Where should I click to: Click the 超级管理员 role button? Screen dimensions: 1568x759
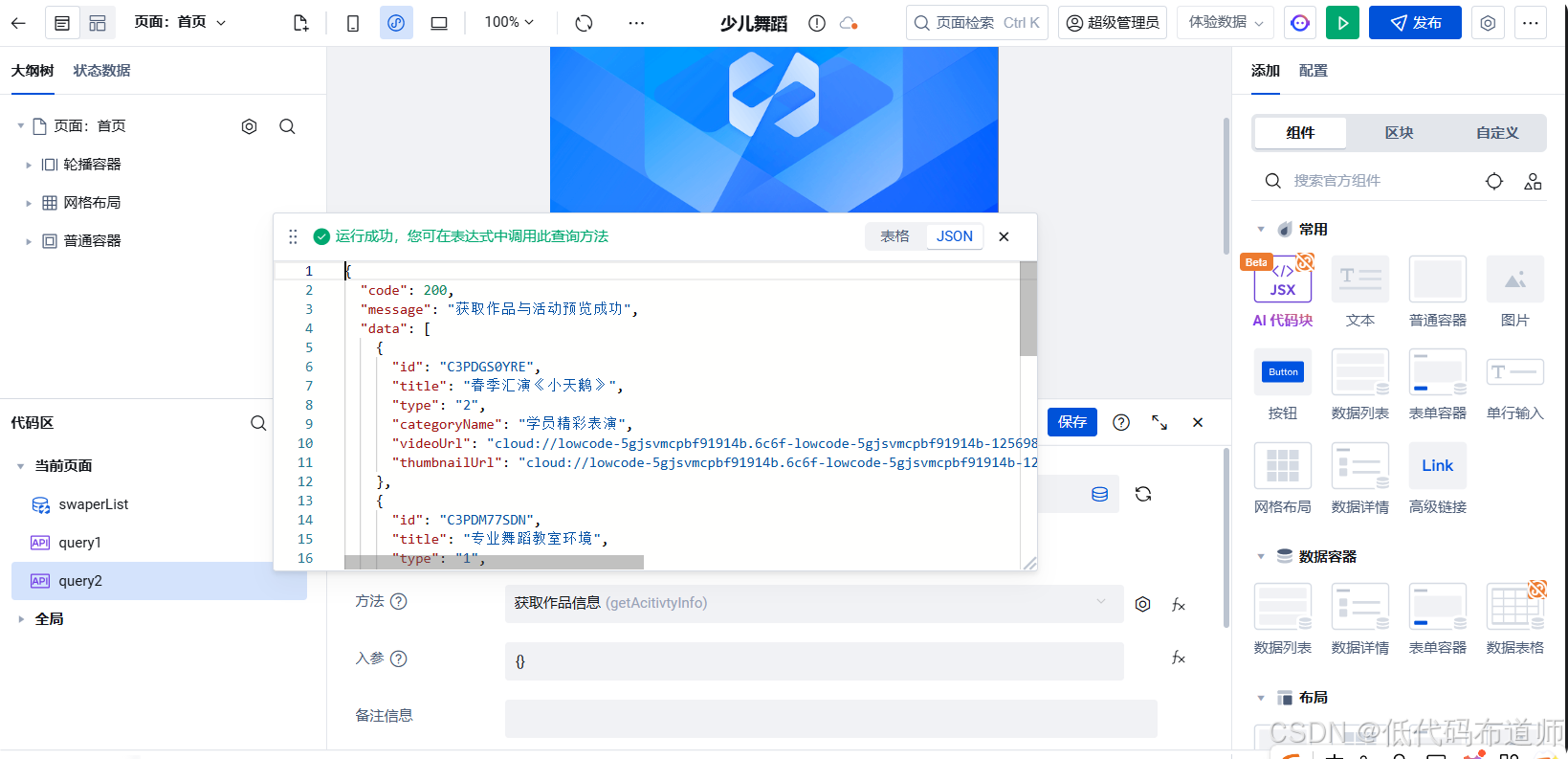[x=1113, y=23]
